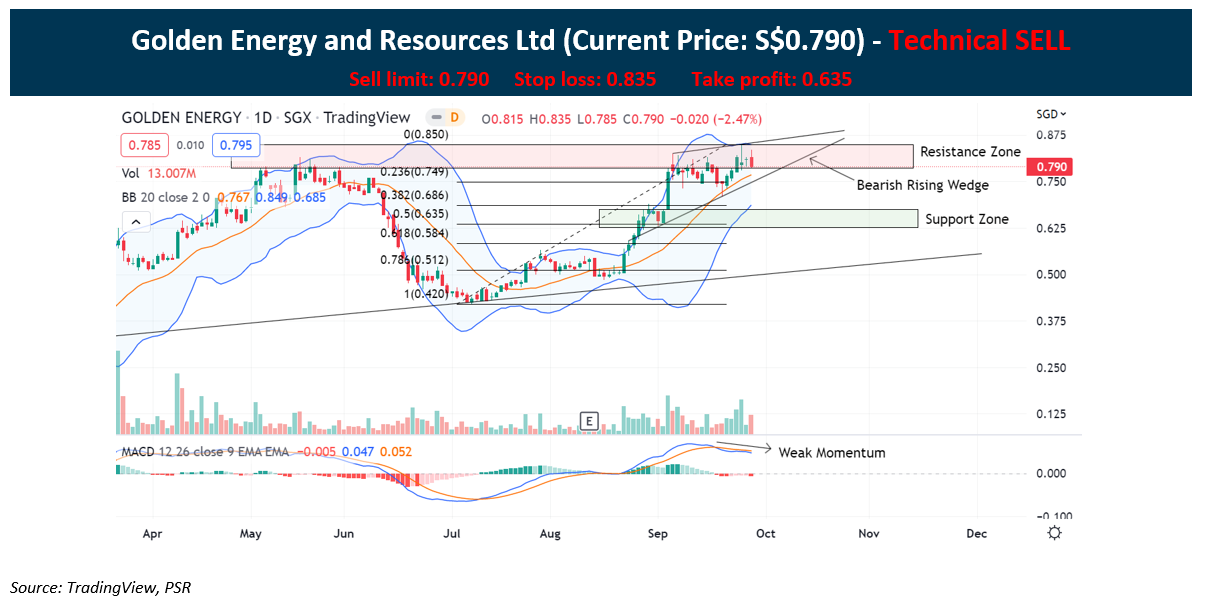Click the Take profit: 0.635 text
The height and width of the screenshot is (614, 1207).
click(772, 79)
